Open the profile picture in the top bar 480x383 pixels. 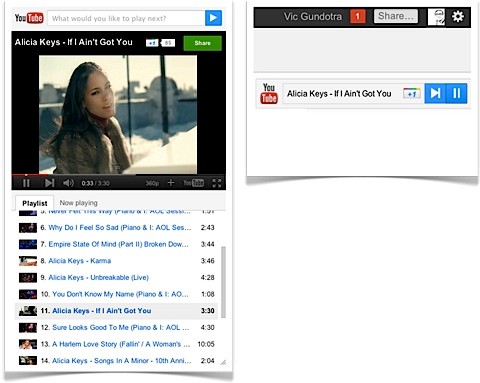click(436, 17)
